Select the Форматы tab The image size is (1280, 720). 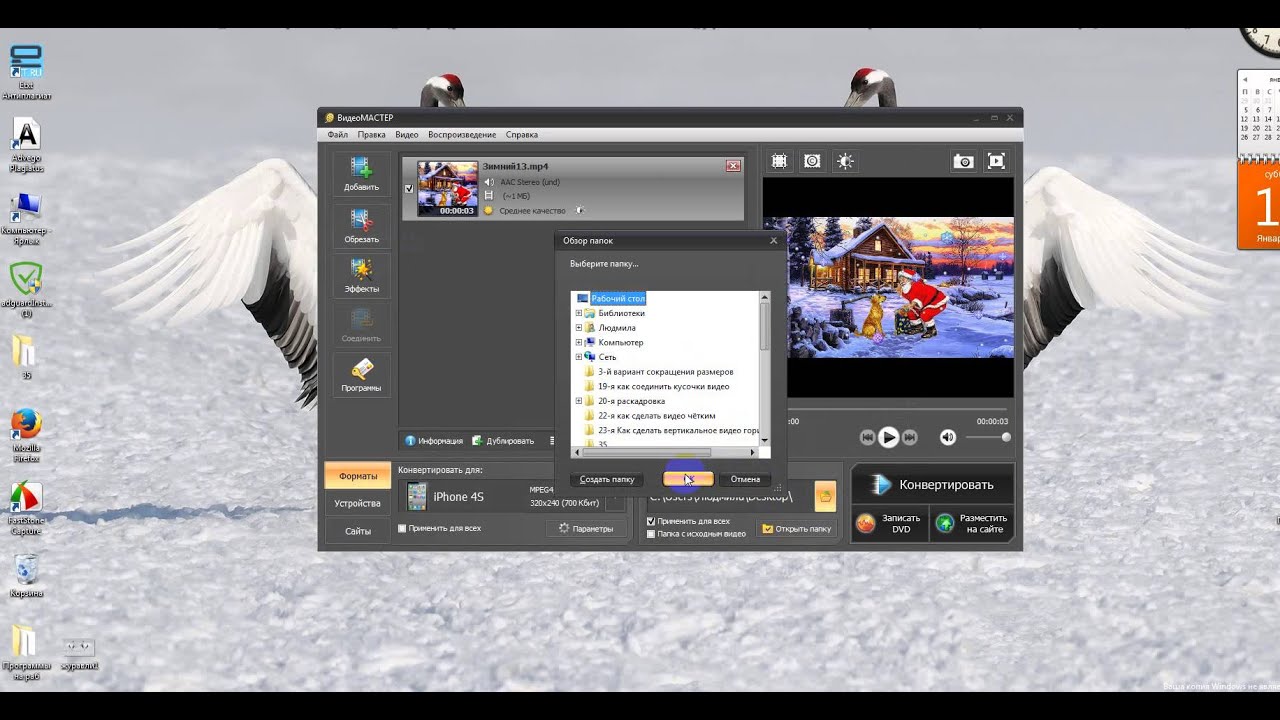[x=358, y=476]
